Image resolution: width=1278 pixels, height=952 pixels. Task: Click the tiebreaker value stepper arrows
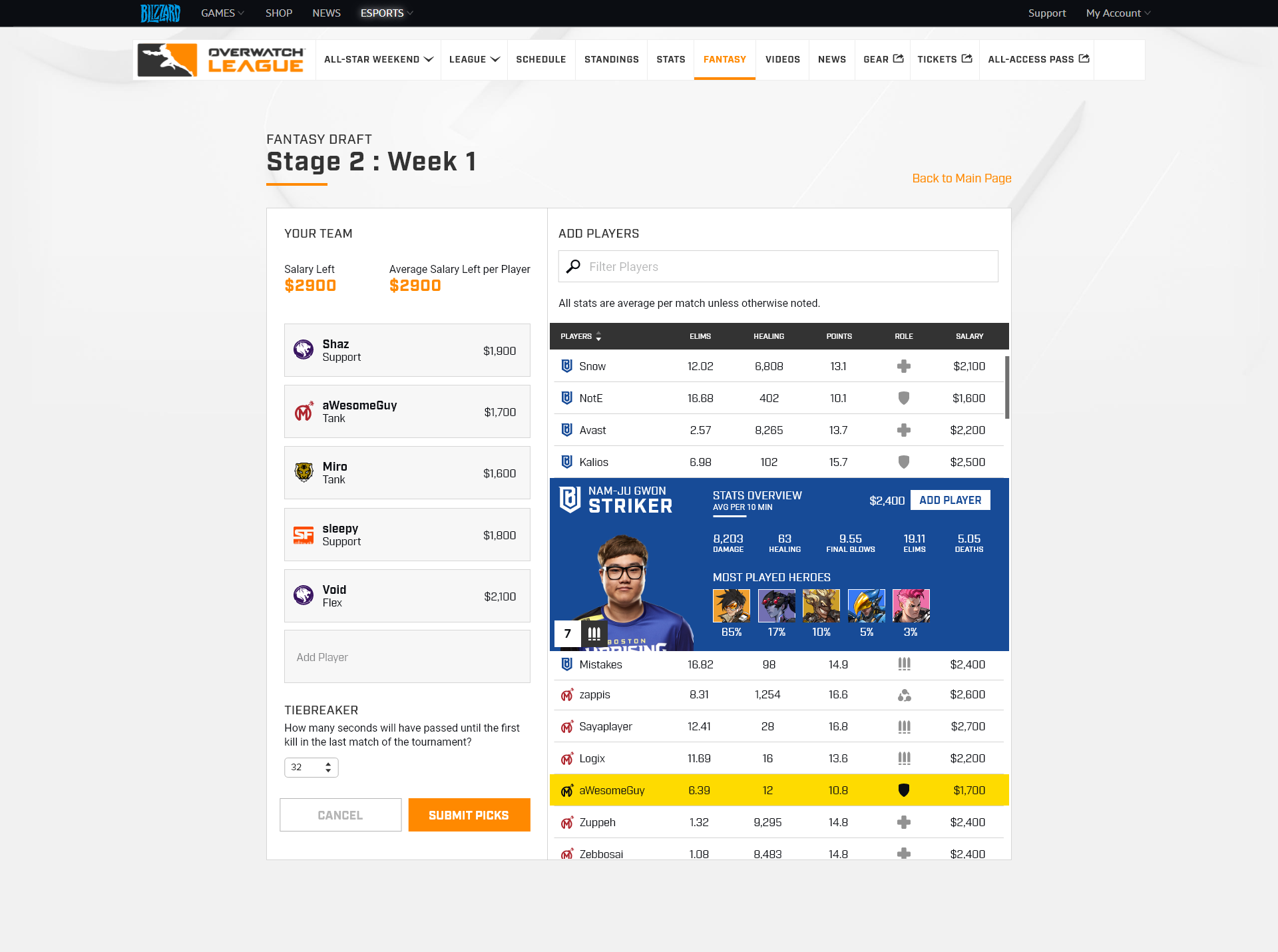[x=327, y=767]
